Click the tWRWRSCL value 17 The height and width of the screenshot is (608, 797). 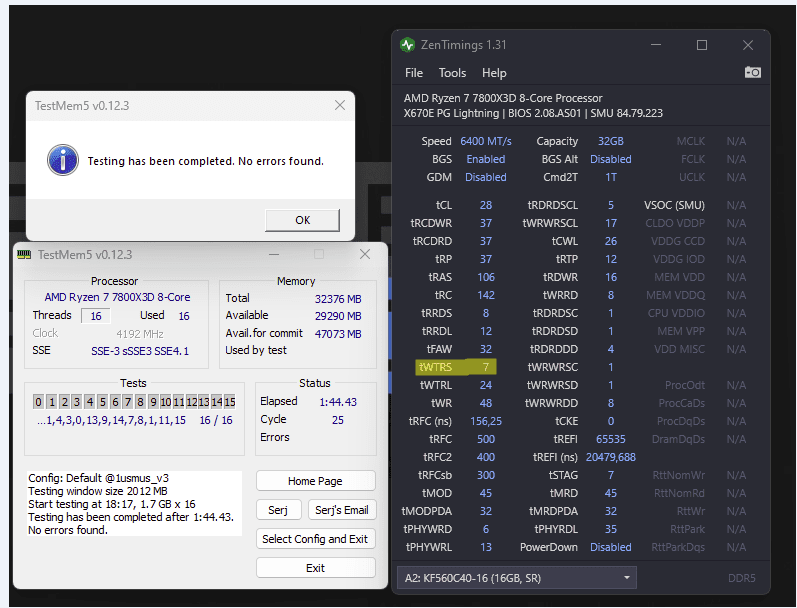click(x=611, y=223)
